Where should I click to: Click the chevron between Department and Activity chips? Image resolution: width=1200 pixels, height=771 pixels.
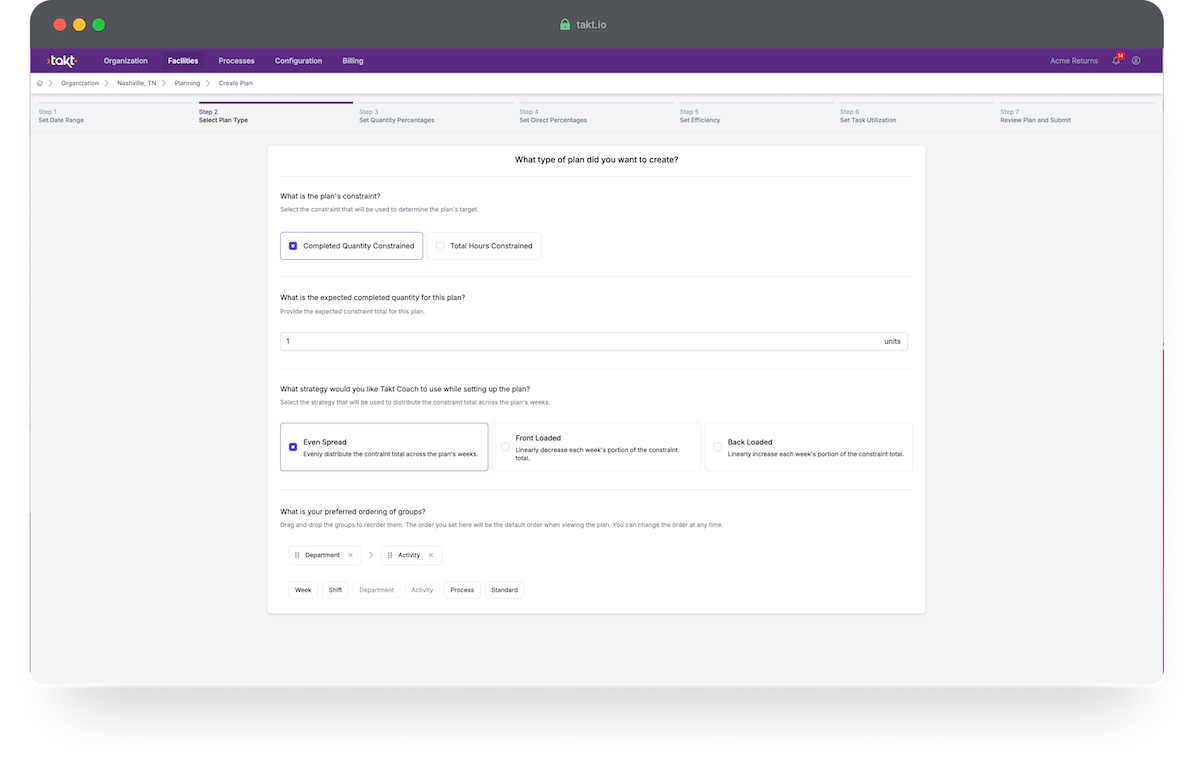click(x=371, y=555)
